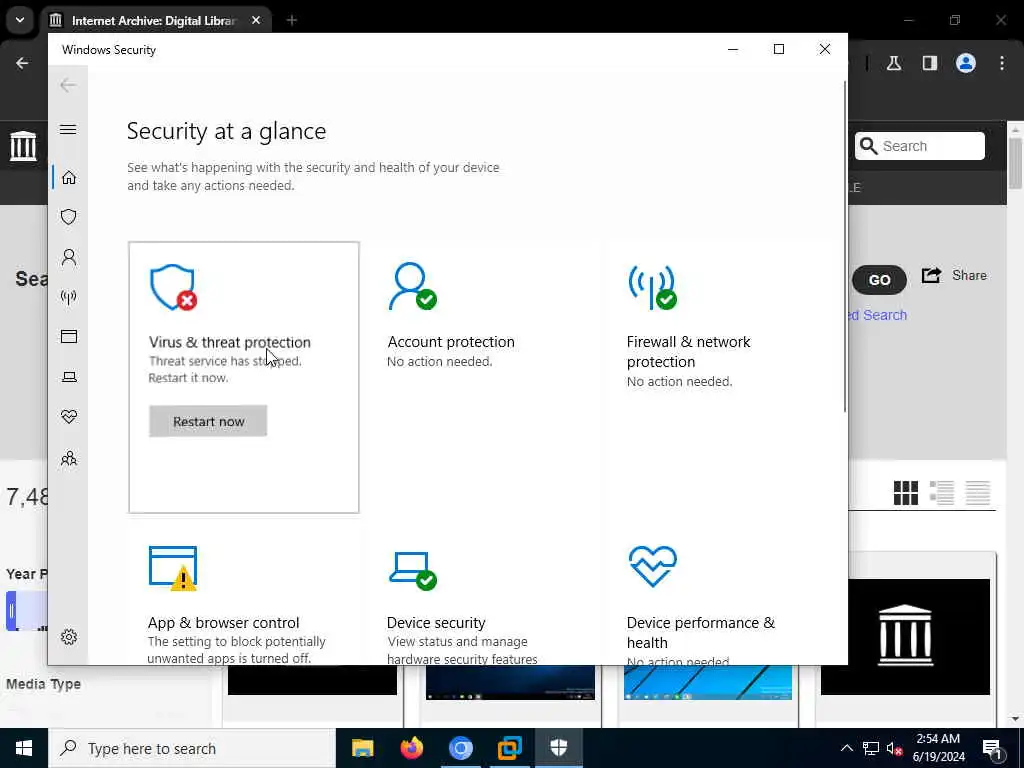Open the hamburger navigation menu in Windows Security
The image size is (1024, 768).
click(x=68, y=129)
